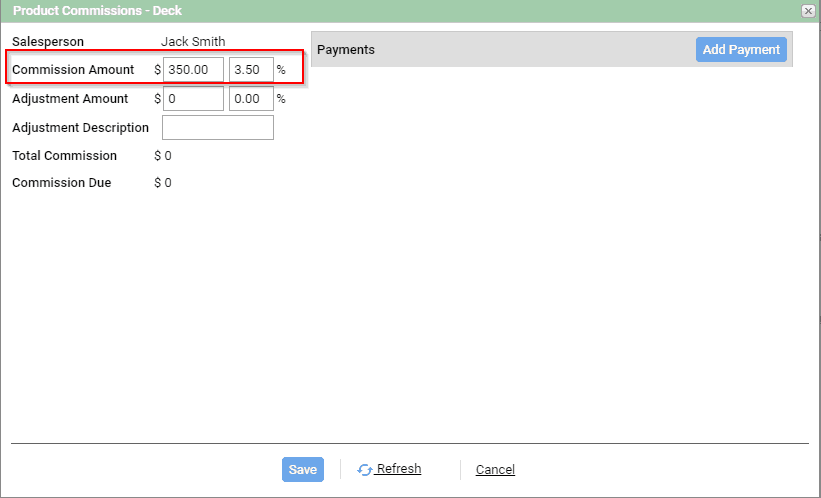Click the Total Commission value
Screen dimensions: 821x498
(x=163, y=156)
